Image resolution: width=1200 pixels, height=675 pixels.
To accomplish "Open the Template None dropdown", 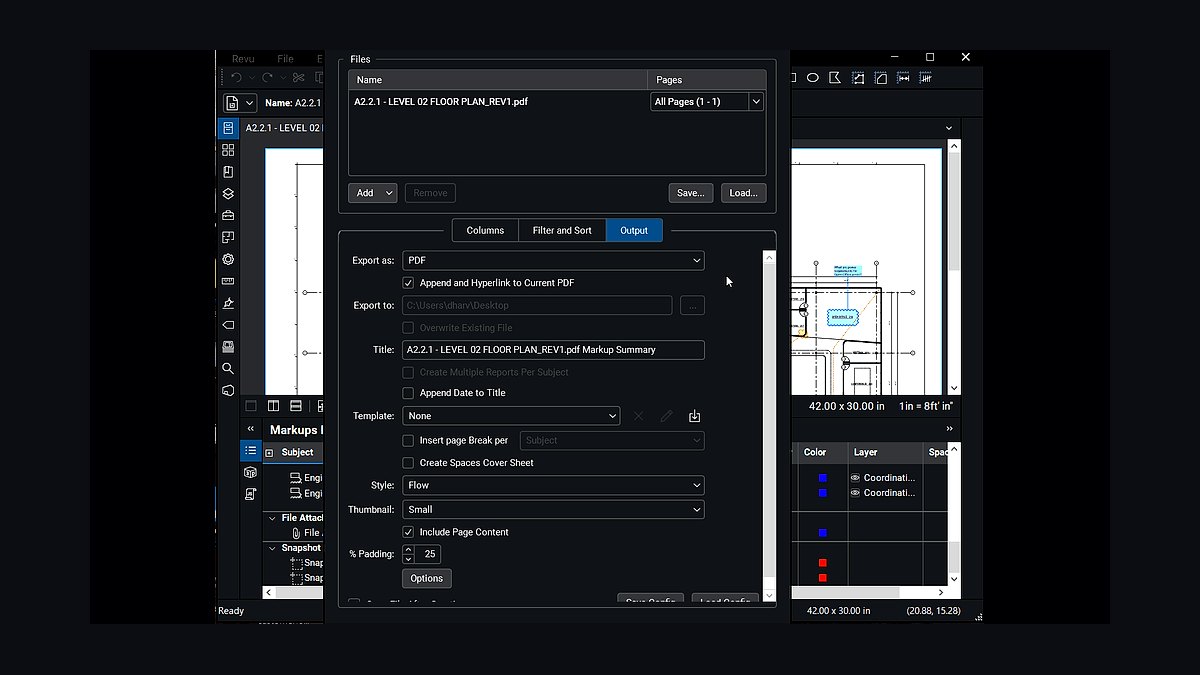I will 511,416.
